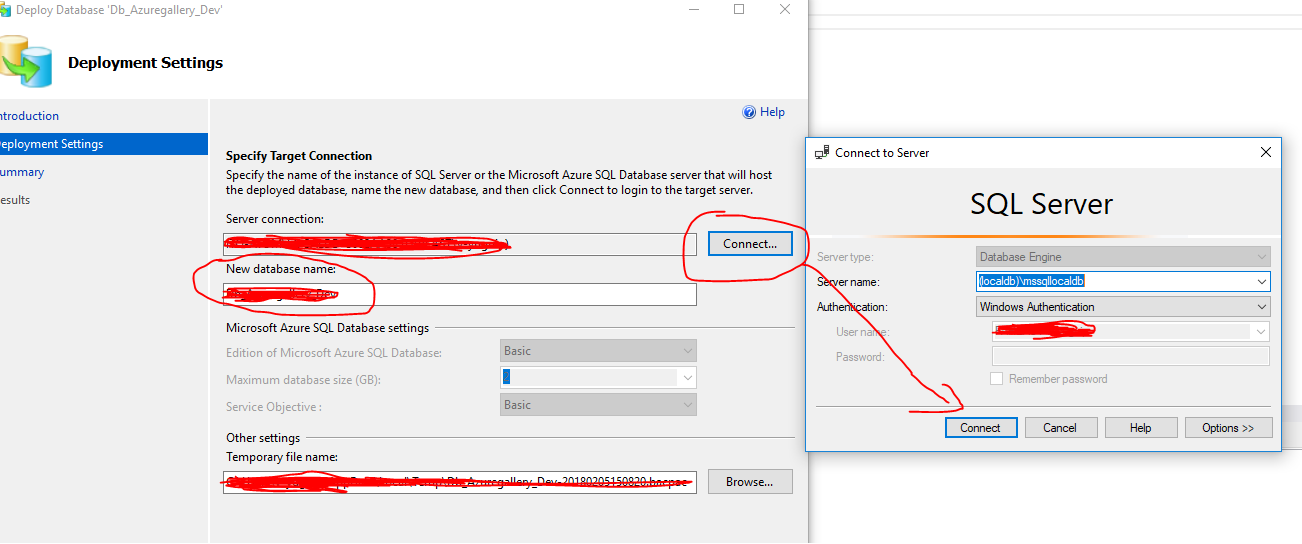Viewport: 1302px width, 544px height.
Task: Expand the Server name combo box
Action: click(x=1261, y=282)
